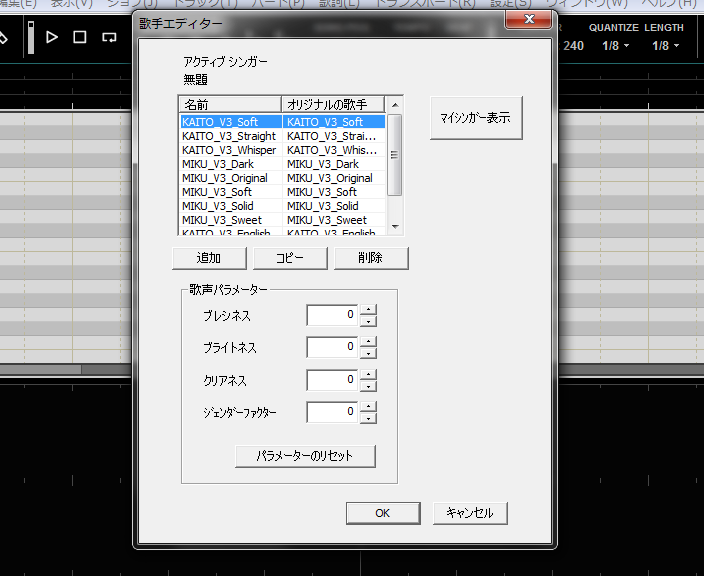The height and width of the screenshot is (576, 704).
Task: Decrease ジェンダーファクター with the down arrow
Action: click(x=368, y=418)
